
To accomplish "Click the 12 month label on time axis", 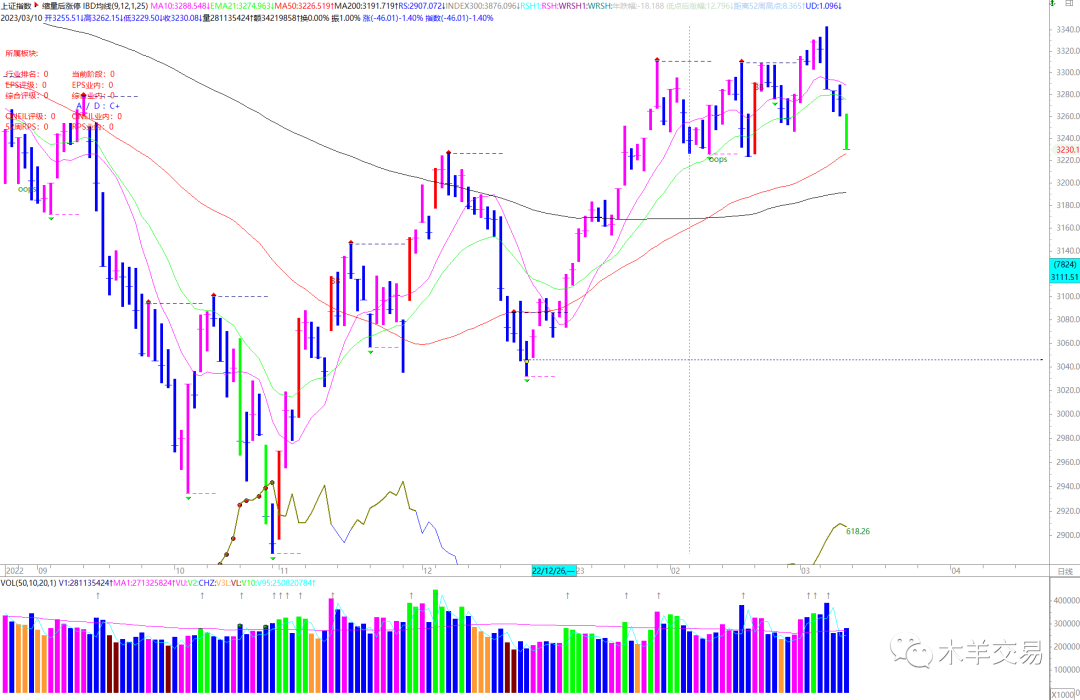I will 428,570.
